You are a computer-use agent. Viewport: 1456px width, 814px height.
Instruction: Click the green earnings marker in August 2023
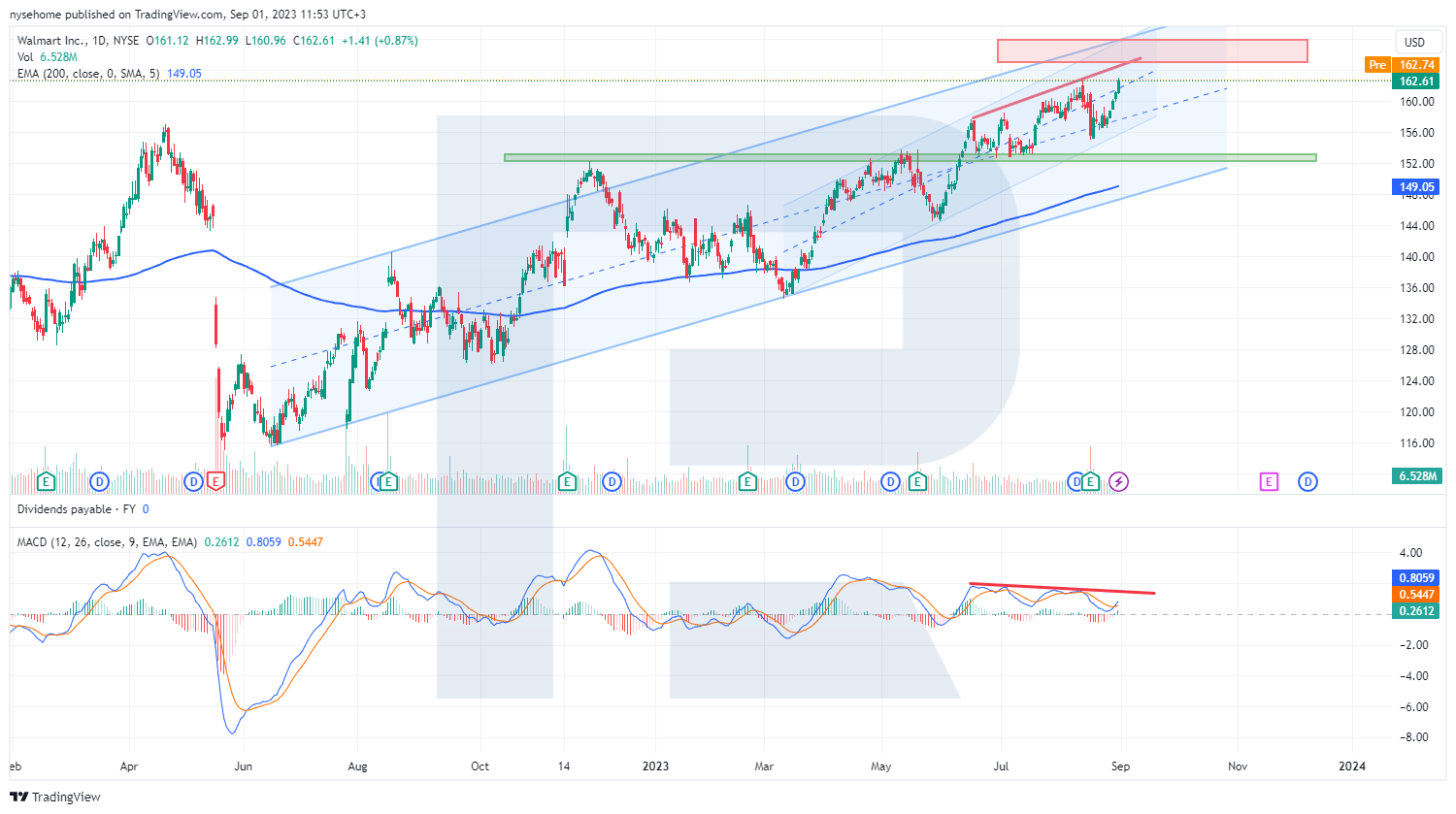(1091, 481)
